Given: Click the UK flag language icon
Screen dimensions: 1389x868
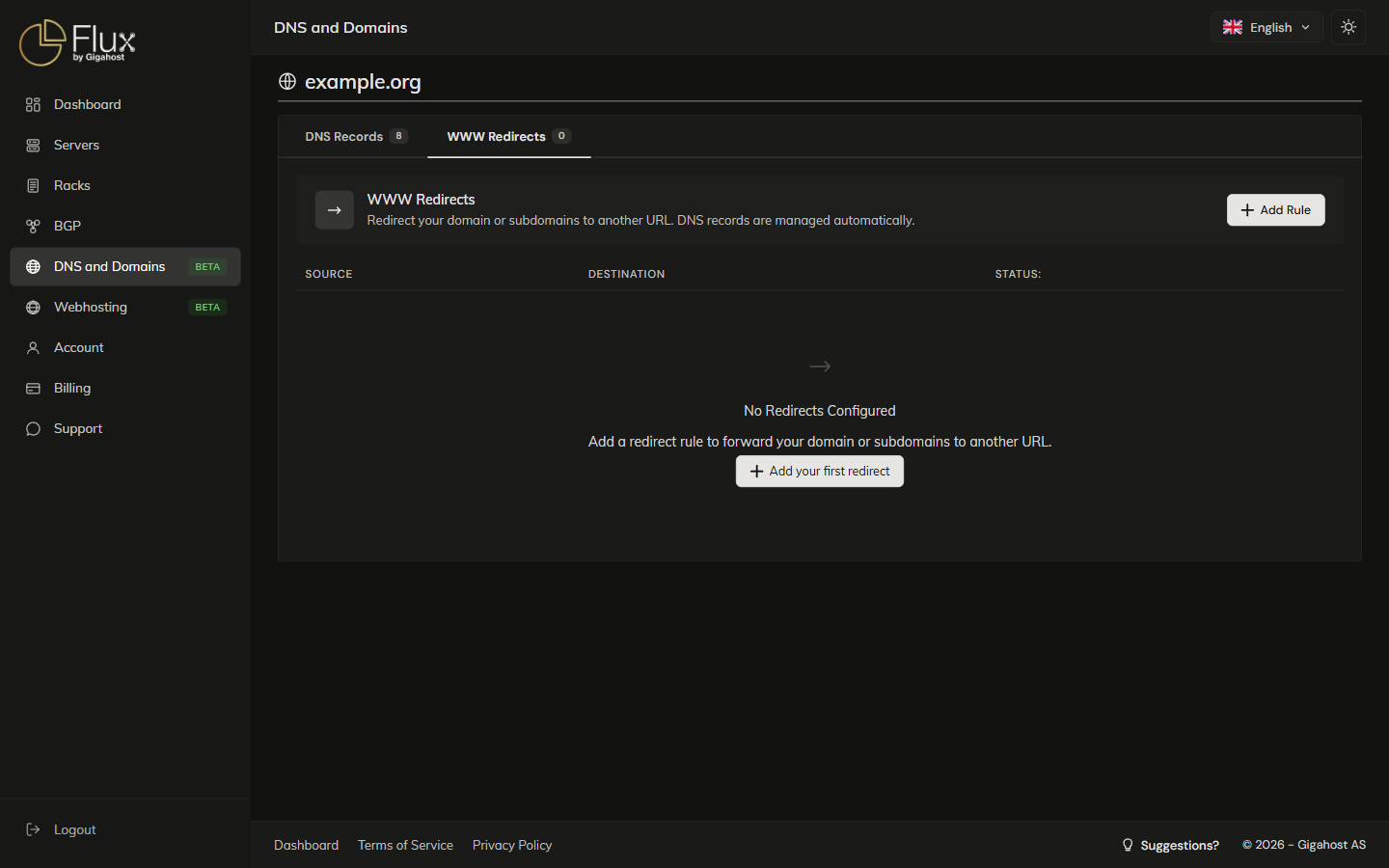Looking at the screenshot, I should [x=1233, y=27].
